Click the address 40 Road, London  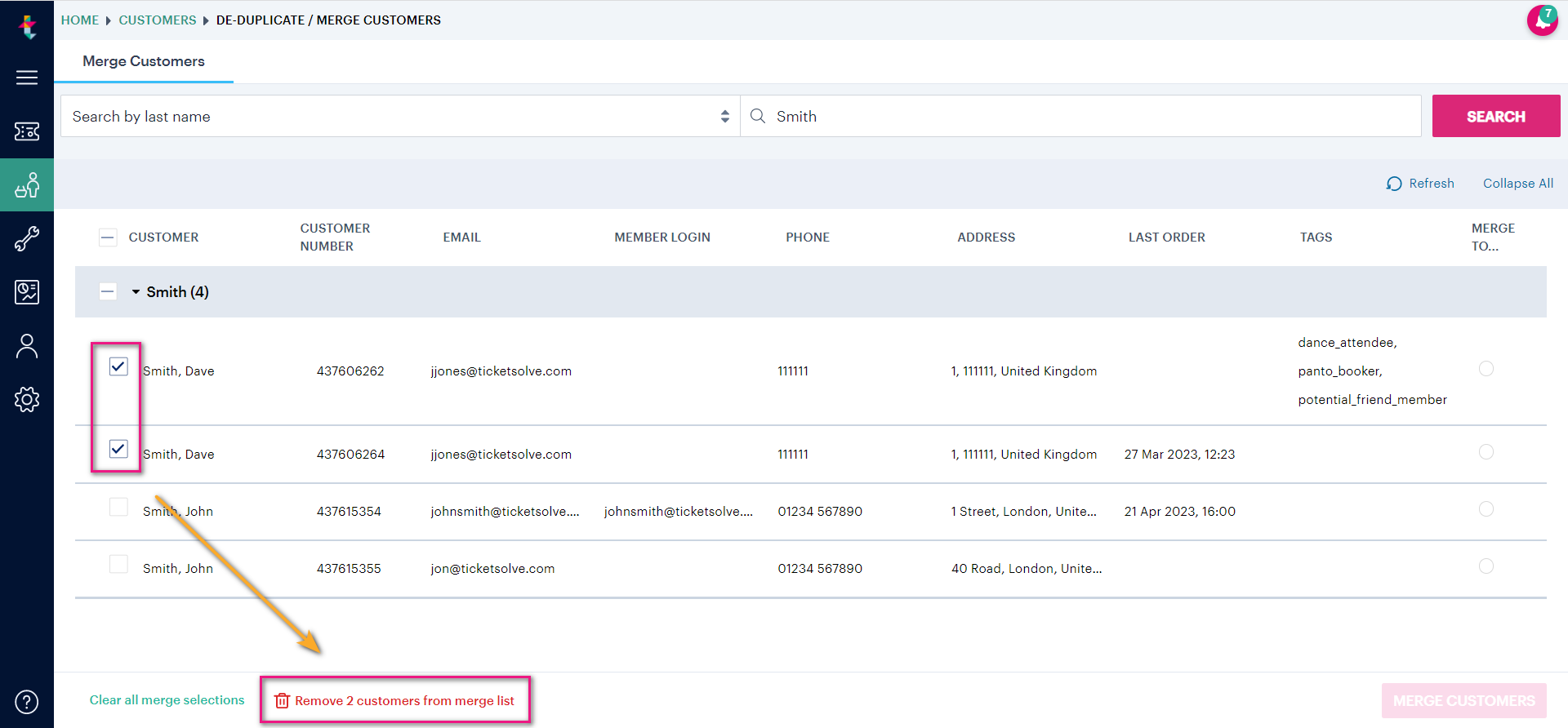[1027, 569]
